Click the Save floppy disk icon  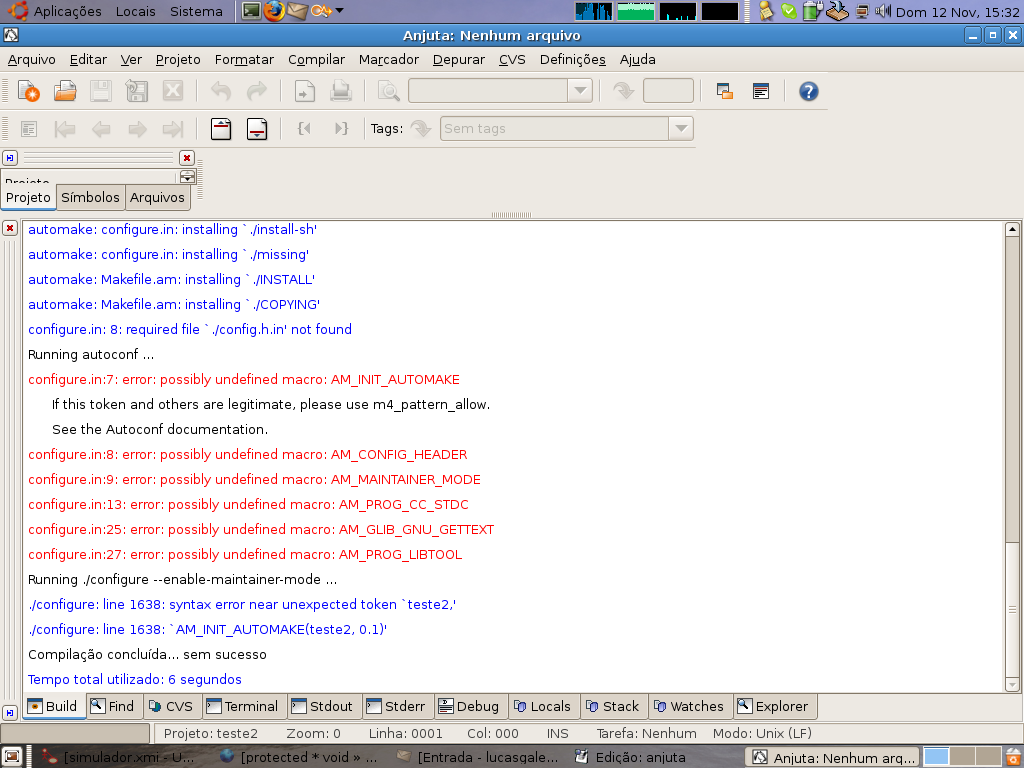101,91
